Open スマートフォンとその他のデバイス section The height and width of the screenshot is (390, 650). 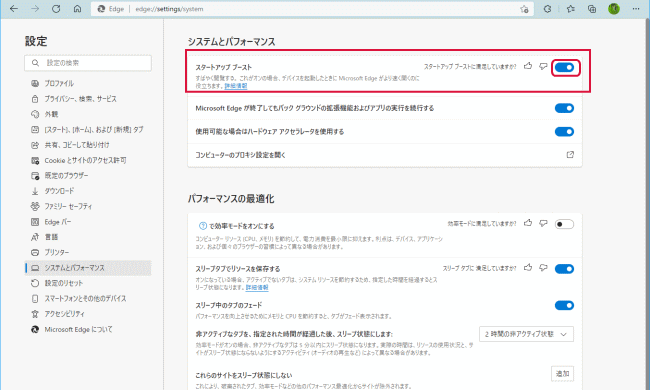[x=88, y=298]
